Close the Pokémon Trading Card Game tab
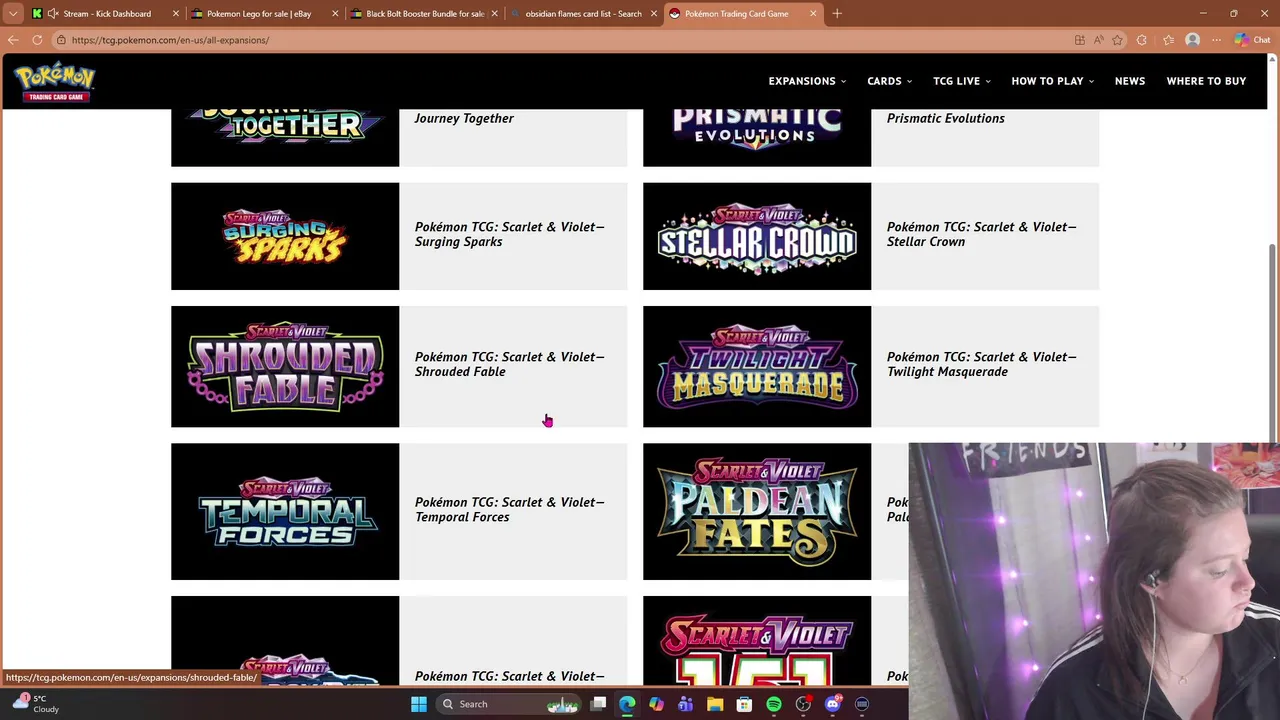This screenshot has height=720, width=1280. [x=813, y=14]
